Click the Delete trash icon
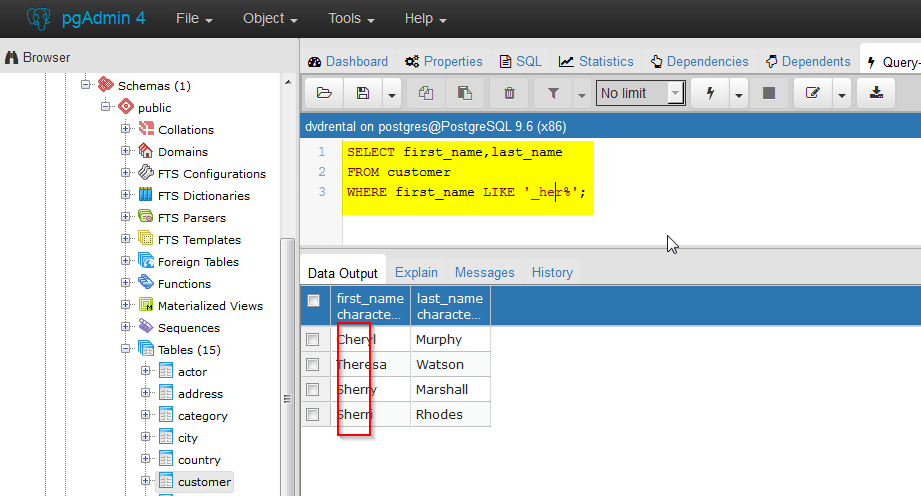921x496 pixels. click(509, 93)
